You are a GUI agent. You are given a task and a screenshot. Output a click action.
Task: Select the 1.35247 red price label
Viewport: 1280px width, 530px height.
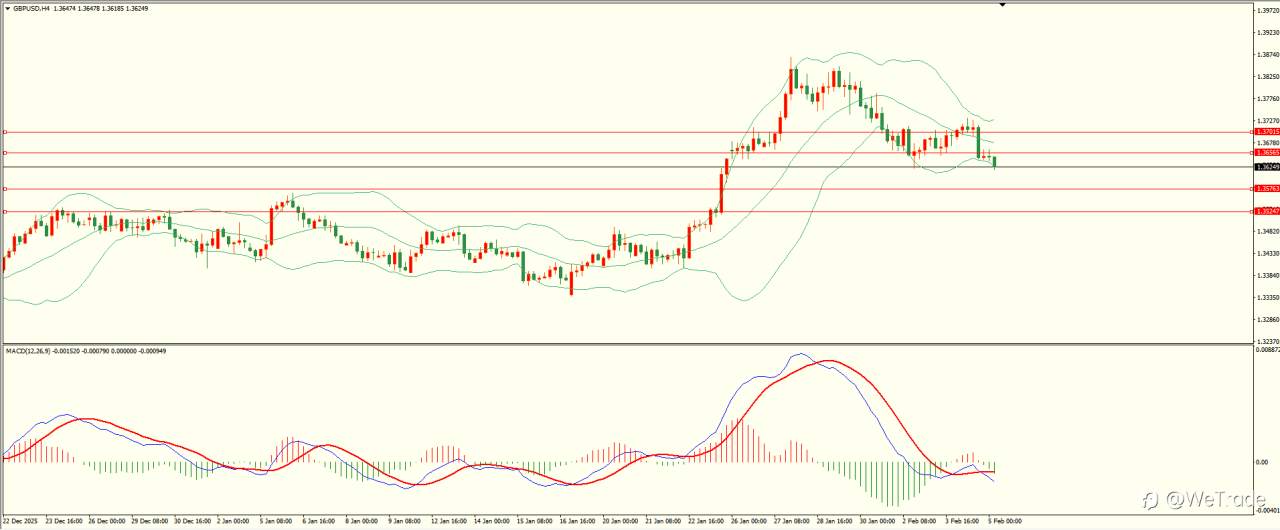[x=1265, y=211]
